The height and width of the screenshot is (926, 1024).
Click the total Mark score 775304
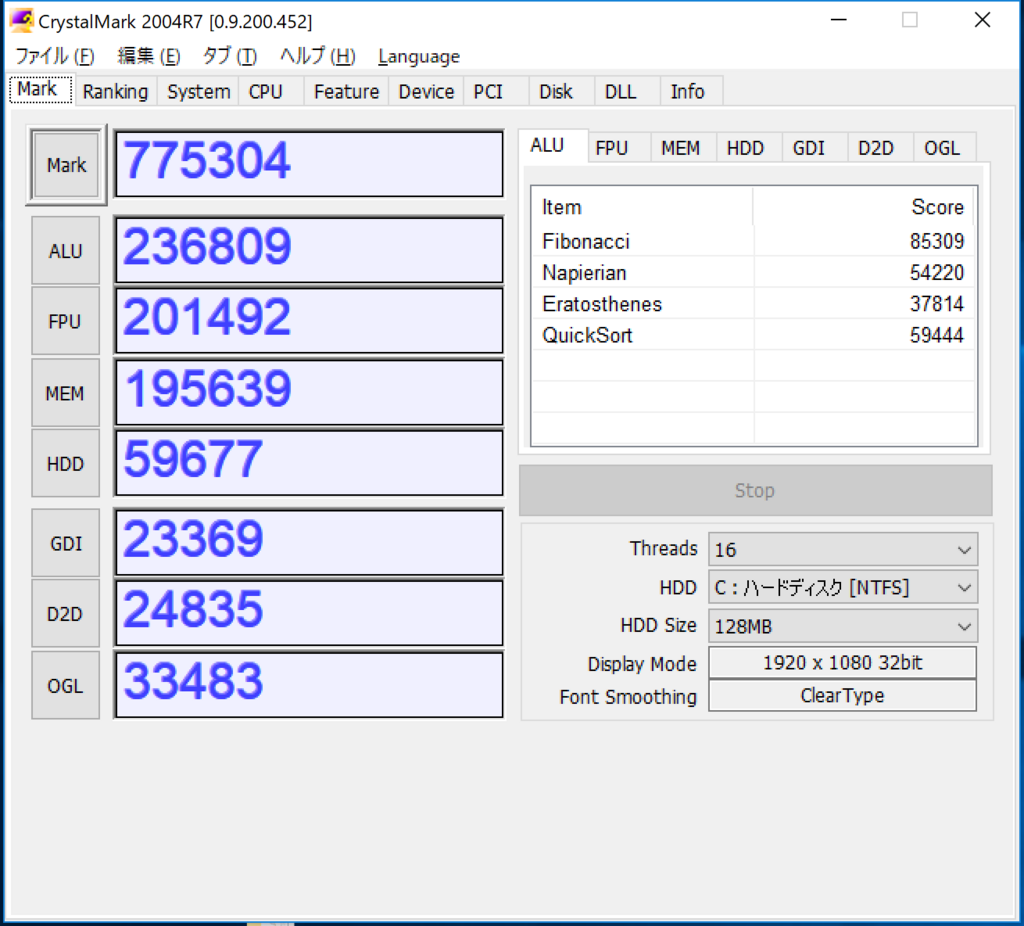(x=309, y=164)
